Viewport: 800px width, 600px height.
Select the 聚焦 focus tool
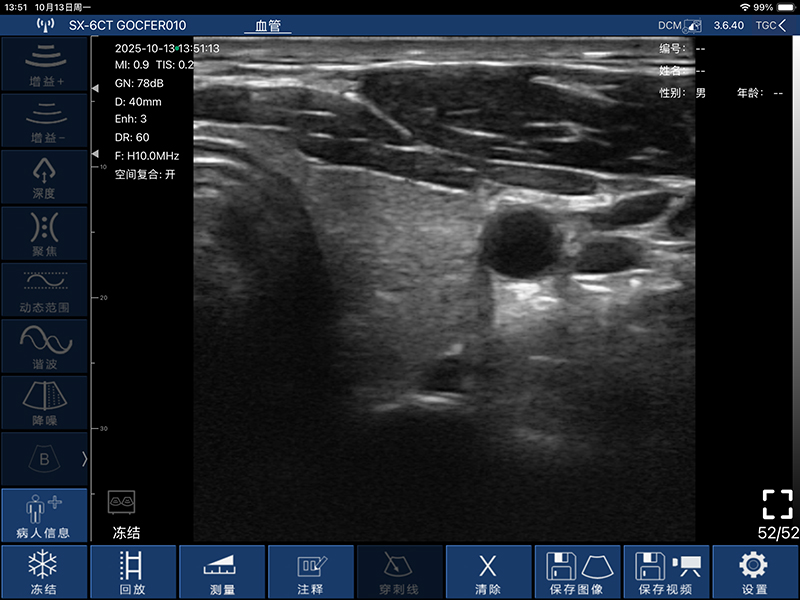(x=43, y=233)
